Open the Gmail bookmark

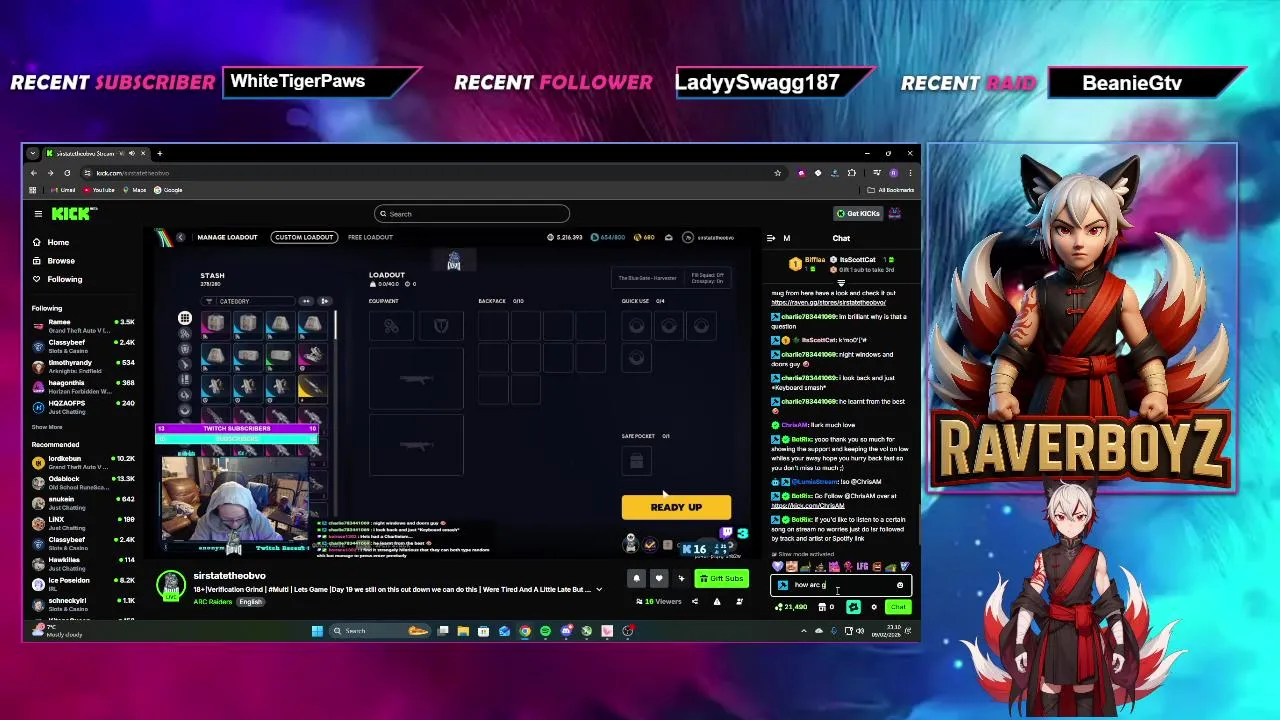tap(63, 190)
